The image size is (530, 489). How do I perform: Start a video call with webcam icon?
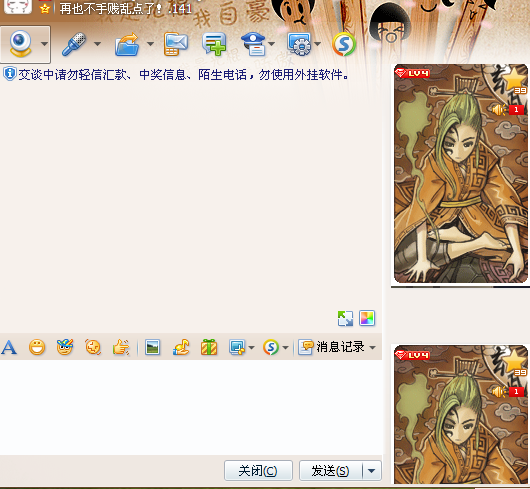click(20, 44)
